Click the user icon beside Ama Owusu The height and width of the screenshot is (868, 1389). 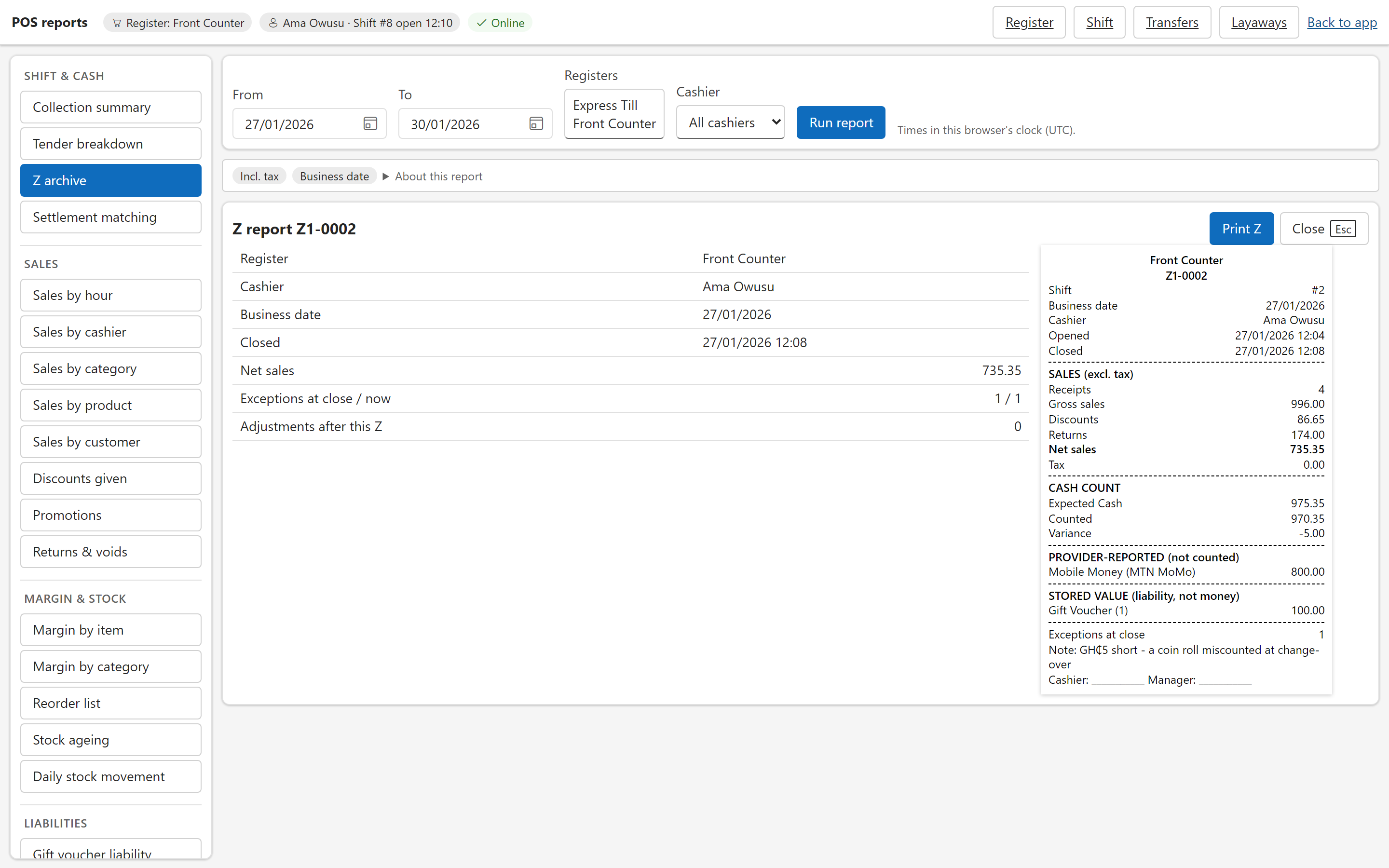pyautogui.click(x=273, y=23)
